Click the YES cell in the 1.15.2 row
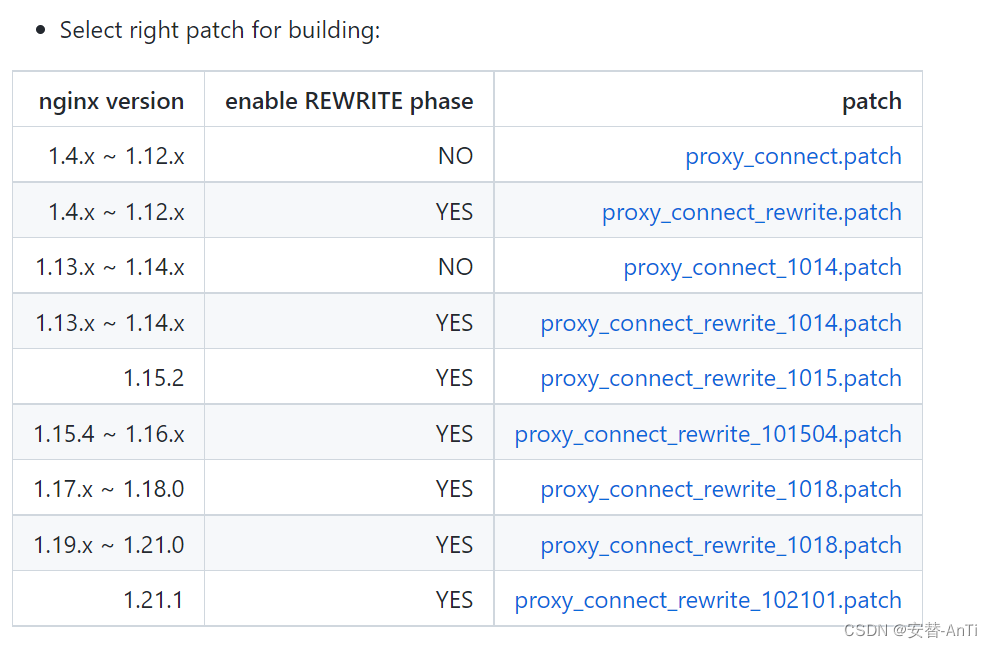 pos(454,378)
